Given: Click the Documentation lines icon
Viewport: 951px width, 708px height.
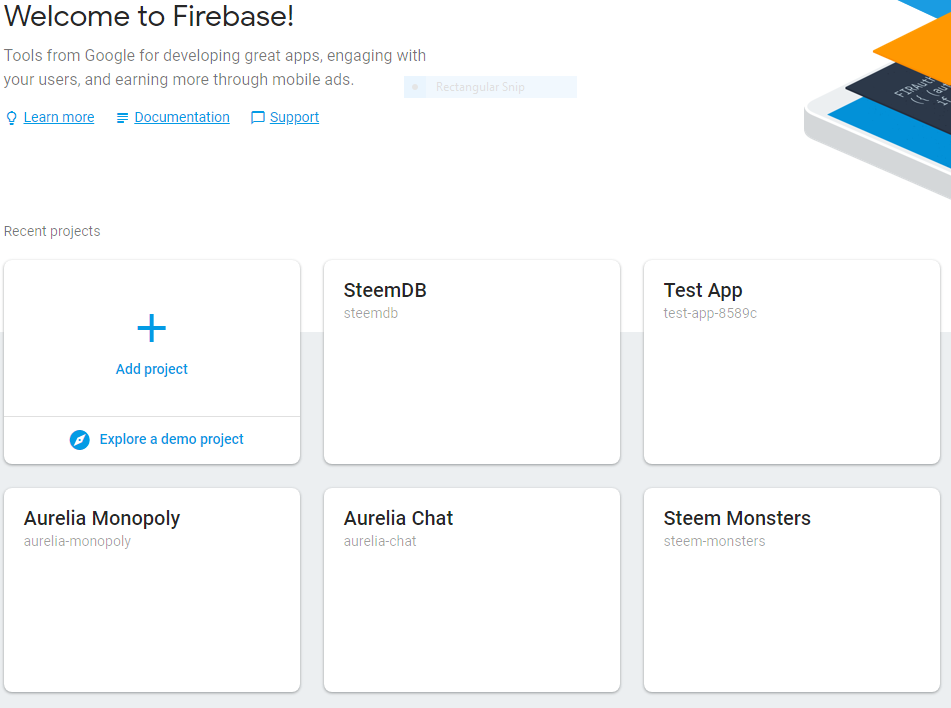Looking at the screenshot, I should click(x=122, y=118).
